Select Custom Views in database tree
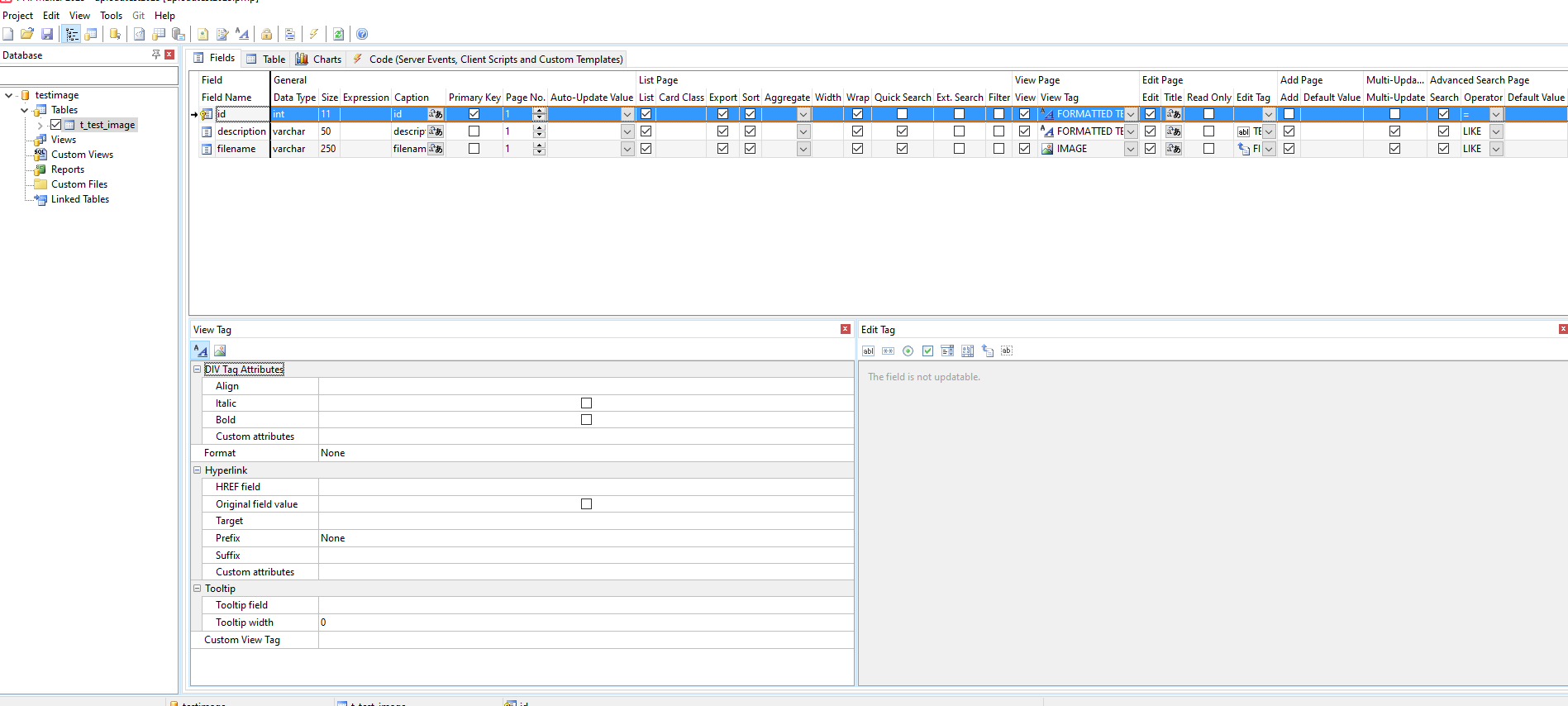The width and height of the screenshot is (1568, 706). [x=82, y=155]
